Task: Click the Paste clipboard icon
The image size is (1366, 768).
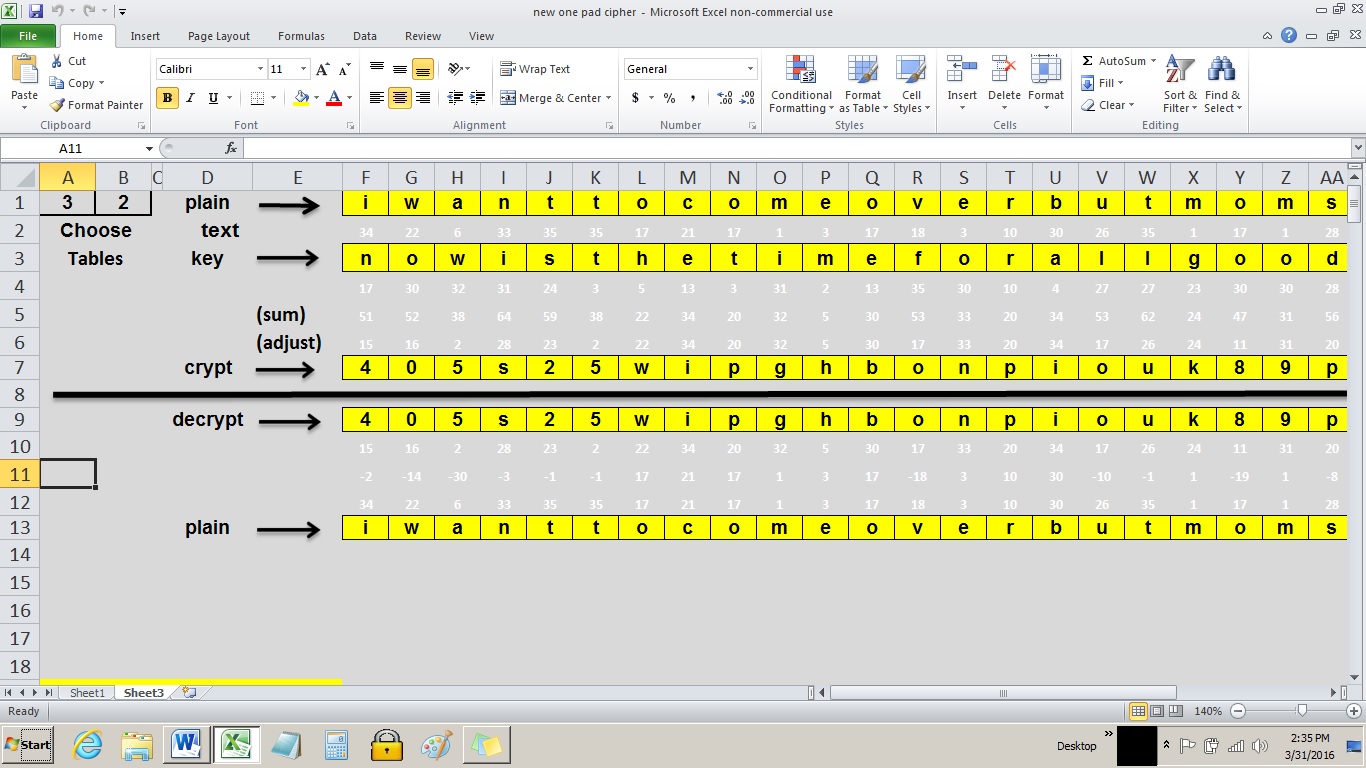Action: [24, 70]
